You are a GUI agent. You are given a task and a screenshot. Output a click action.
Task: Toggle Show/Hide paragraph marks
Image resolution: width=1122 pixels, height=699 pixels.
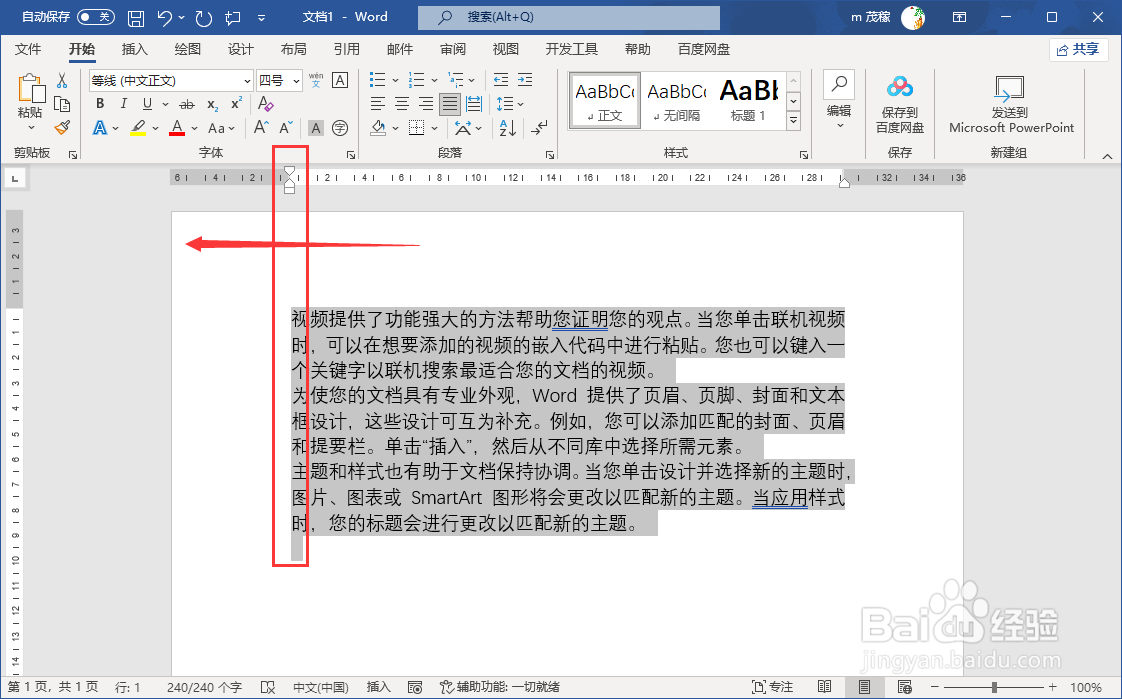[x=539, y=128]
